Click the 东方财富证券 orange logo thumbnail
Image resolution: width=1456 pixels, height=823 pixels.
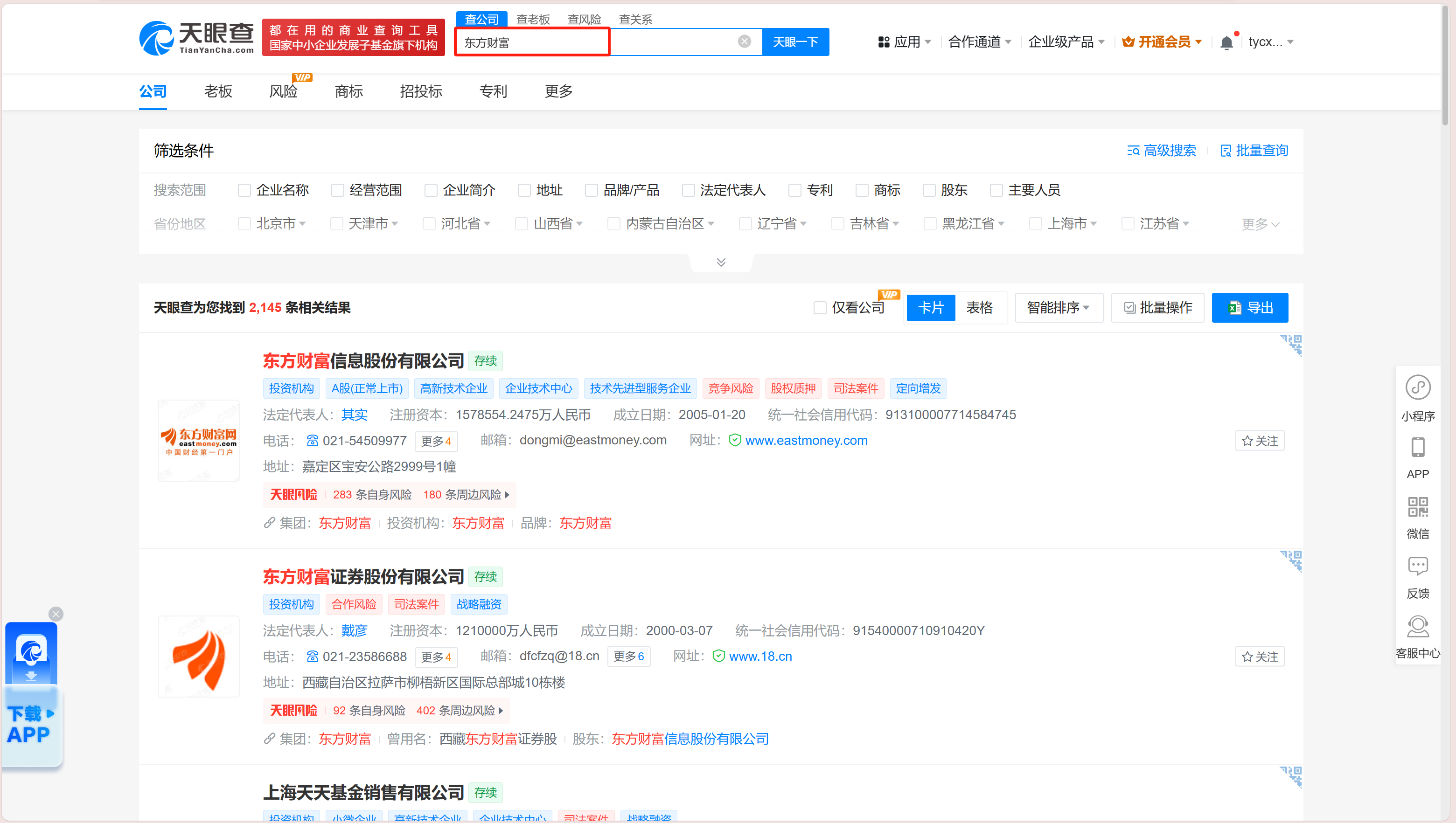pos(198,656)
